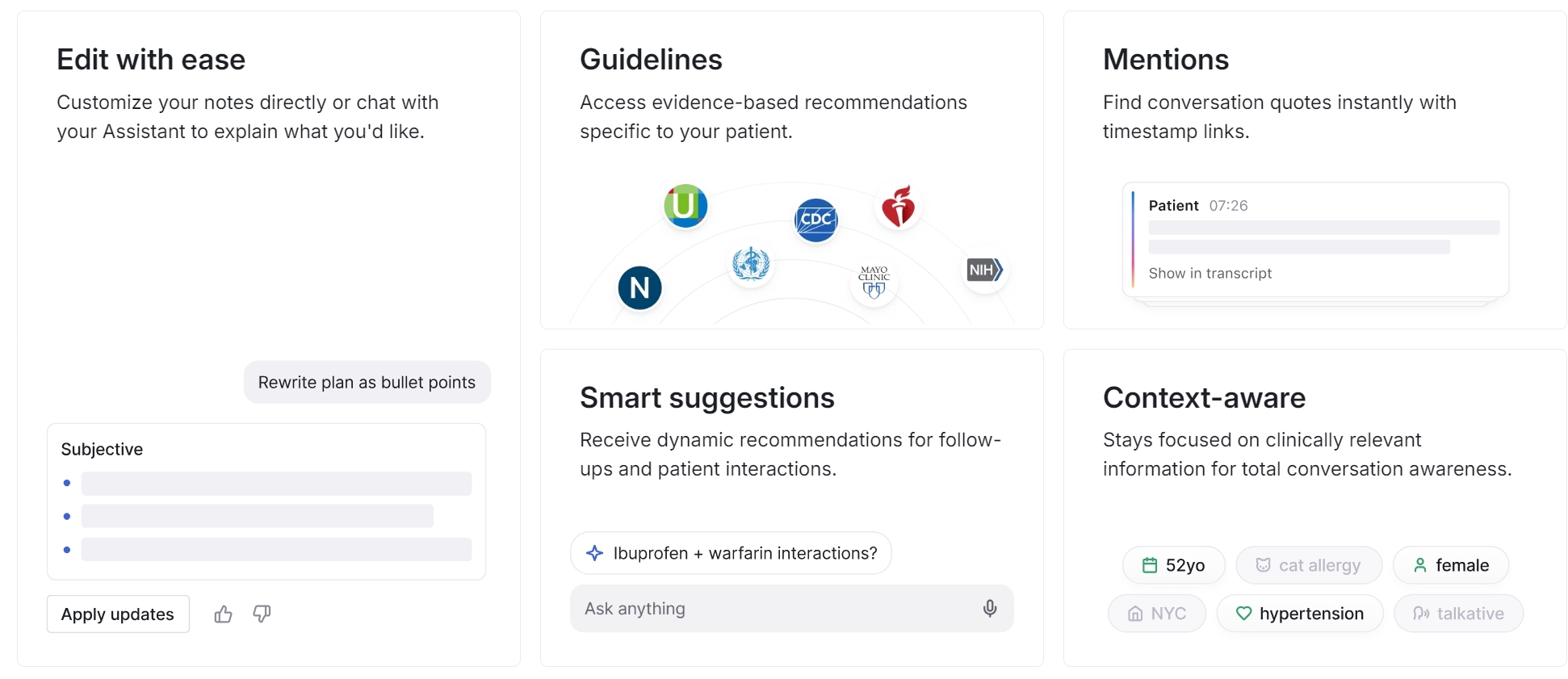Click the thumbs down icon
The height and width of the screenshot is (679, 1568).
pos(262,614)
